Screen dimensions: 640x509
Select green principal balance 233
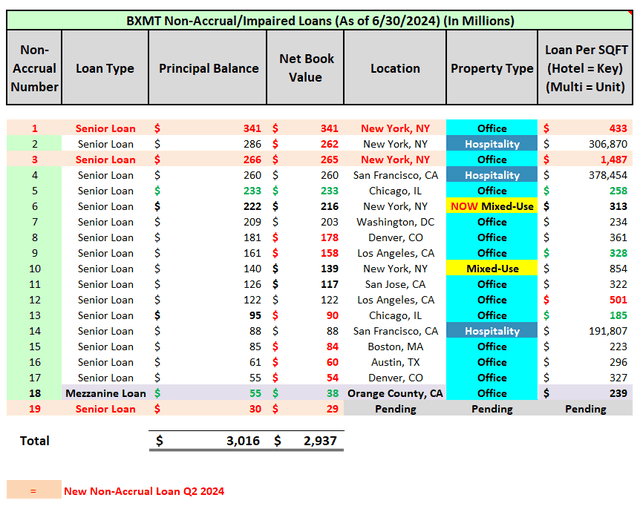pos(252,191)
